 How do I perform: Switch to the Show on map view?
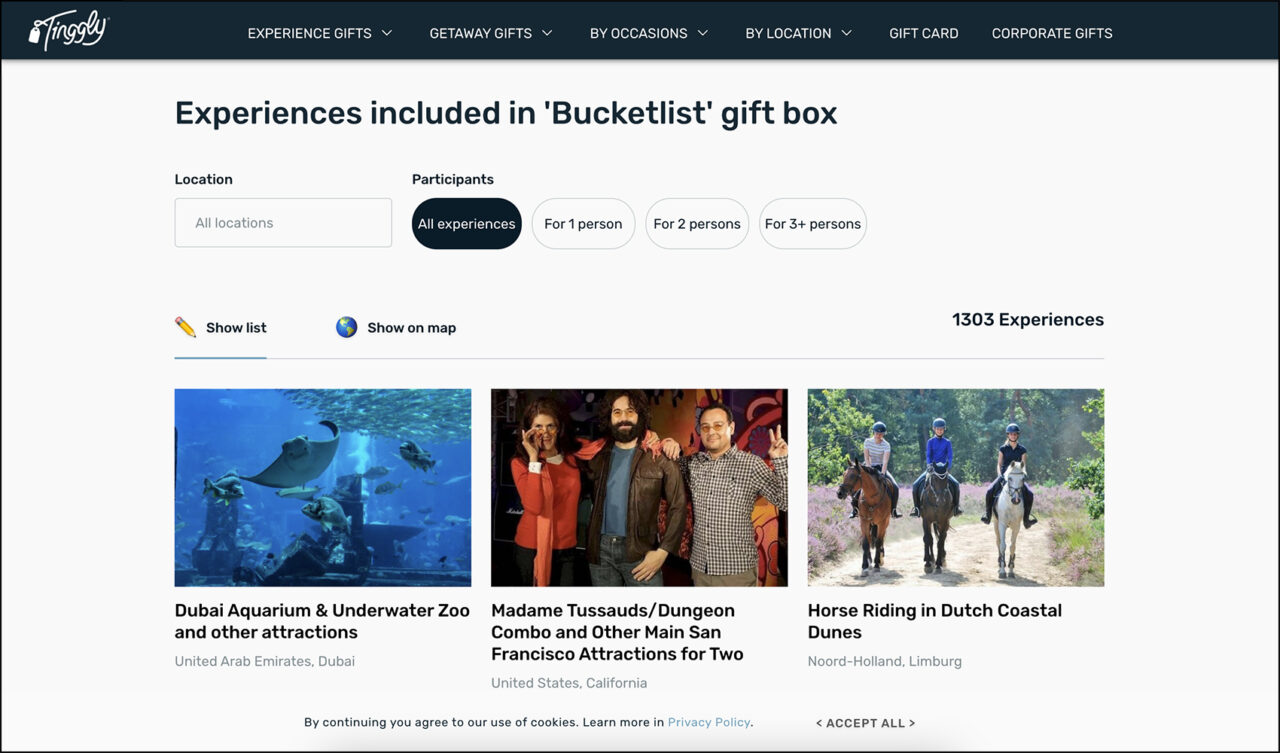pyautogui.click(x=411, y=326)
